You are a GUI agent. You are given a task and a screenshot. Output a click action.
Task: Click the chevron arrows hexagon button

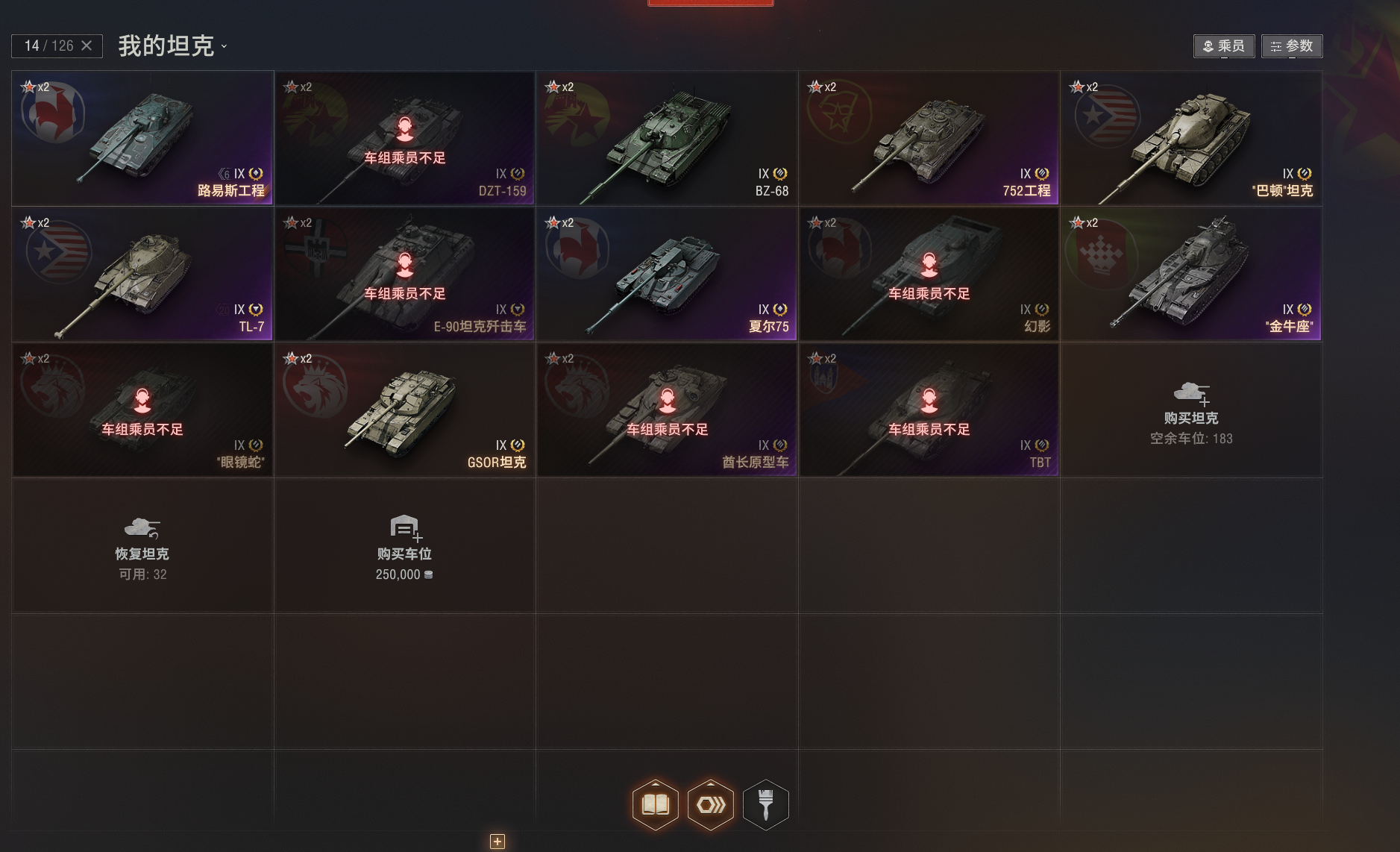pos(710,804)
